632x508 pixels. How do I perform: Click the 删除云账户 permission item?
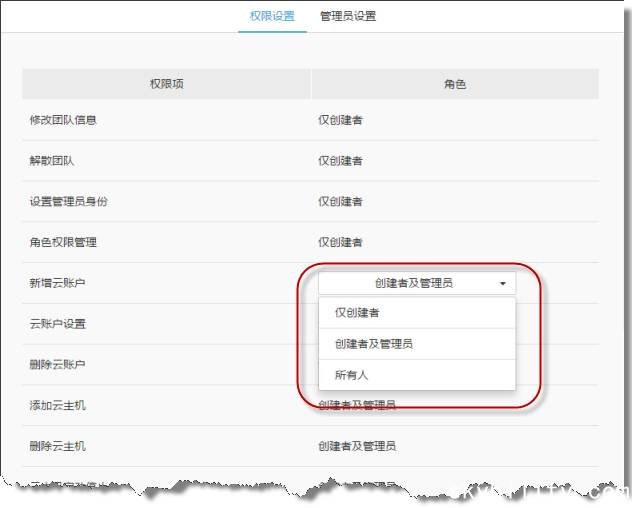click(x=57, y=364)
